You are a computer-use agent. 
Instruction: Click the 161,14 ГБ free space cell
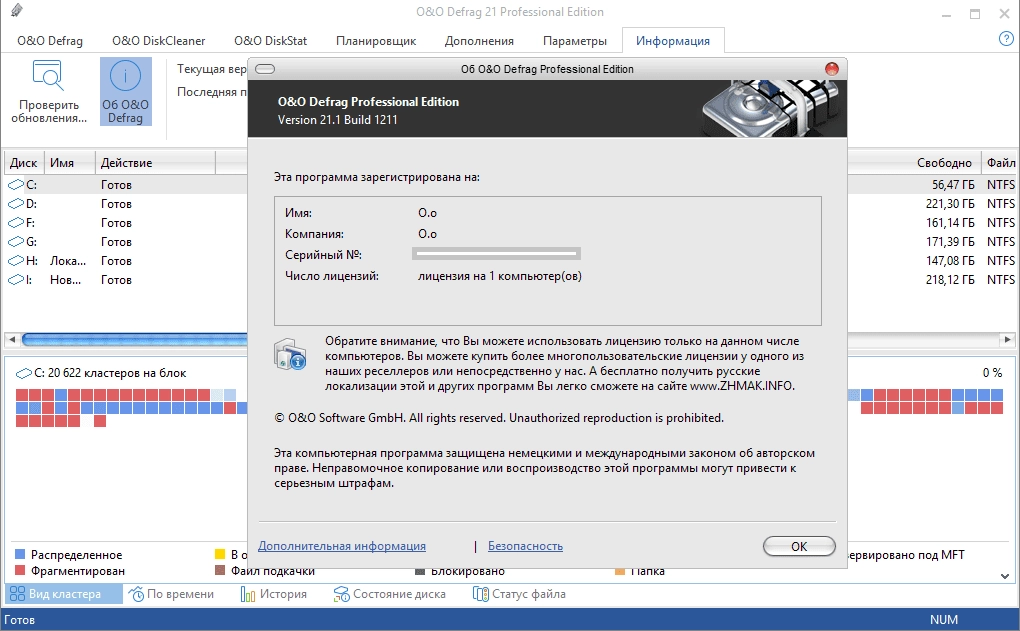pyautogui.click(x=950, y=222)
